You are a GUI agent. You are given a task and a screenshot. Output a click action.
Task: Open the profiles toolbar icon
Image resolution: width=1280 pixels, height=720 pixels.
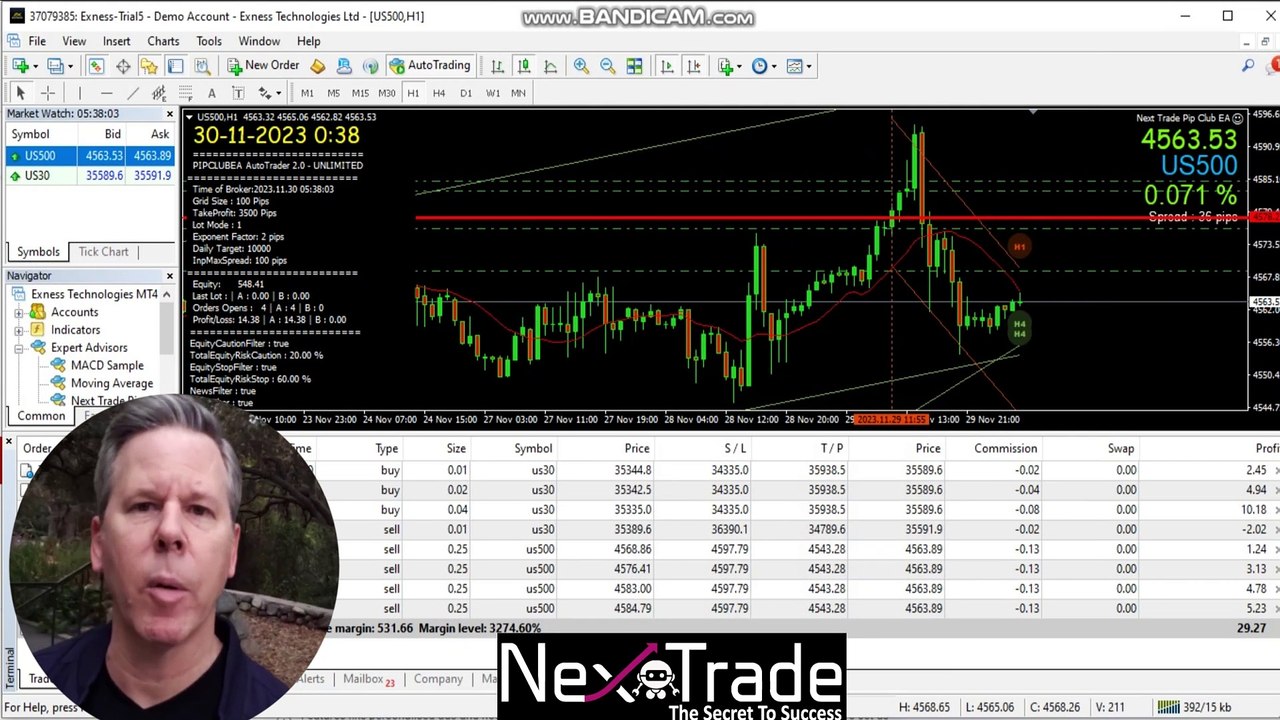pos(57,66)
